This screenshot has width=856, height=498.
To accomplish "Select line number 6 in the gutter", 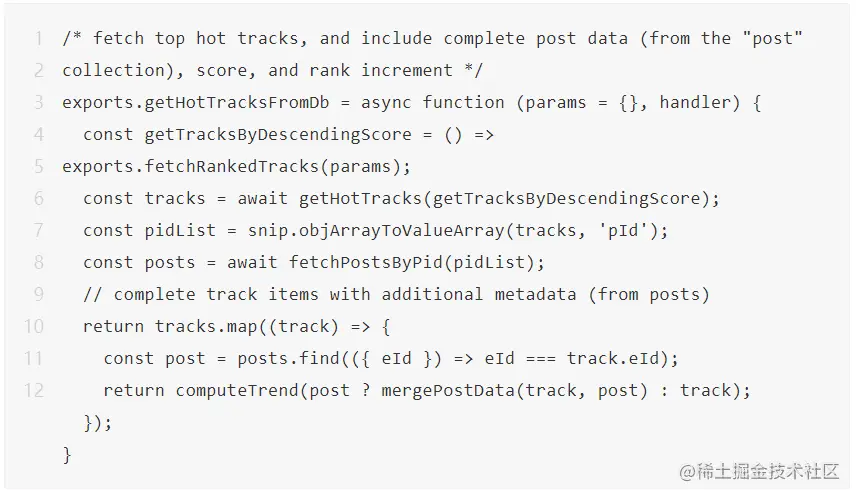I will (38, 198).
